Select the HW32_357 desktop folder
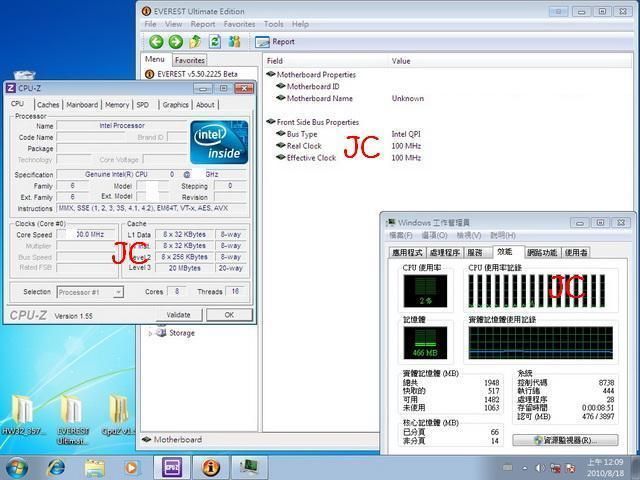This screenshot has width=640, height=480. tap(22, 415)
